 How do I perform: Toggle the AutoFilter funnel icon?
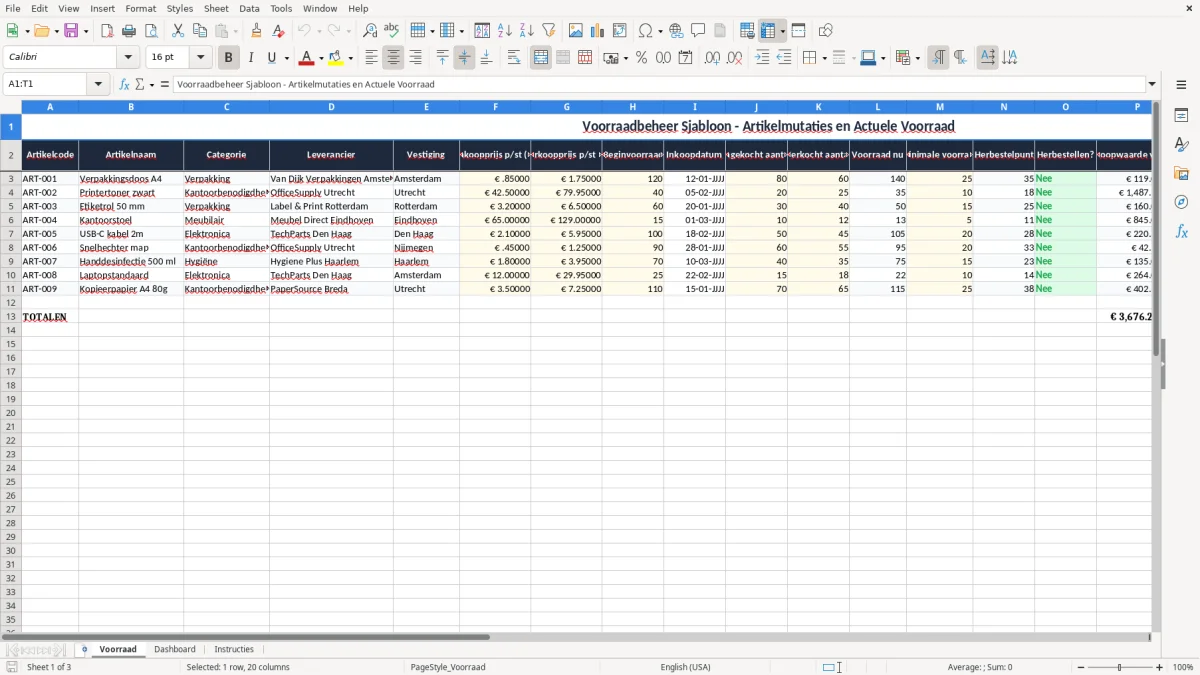click(549, 31)
